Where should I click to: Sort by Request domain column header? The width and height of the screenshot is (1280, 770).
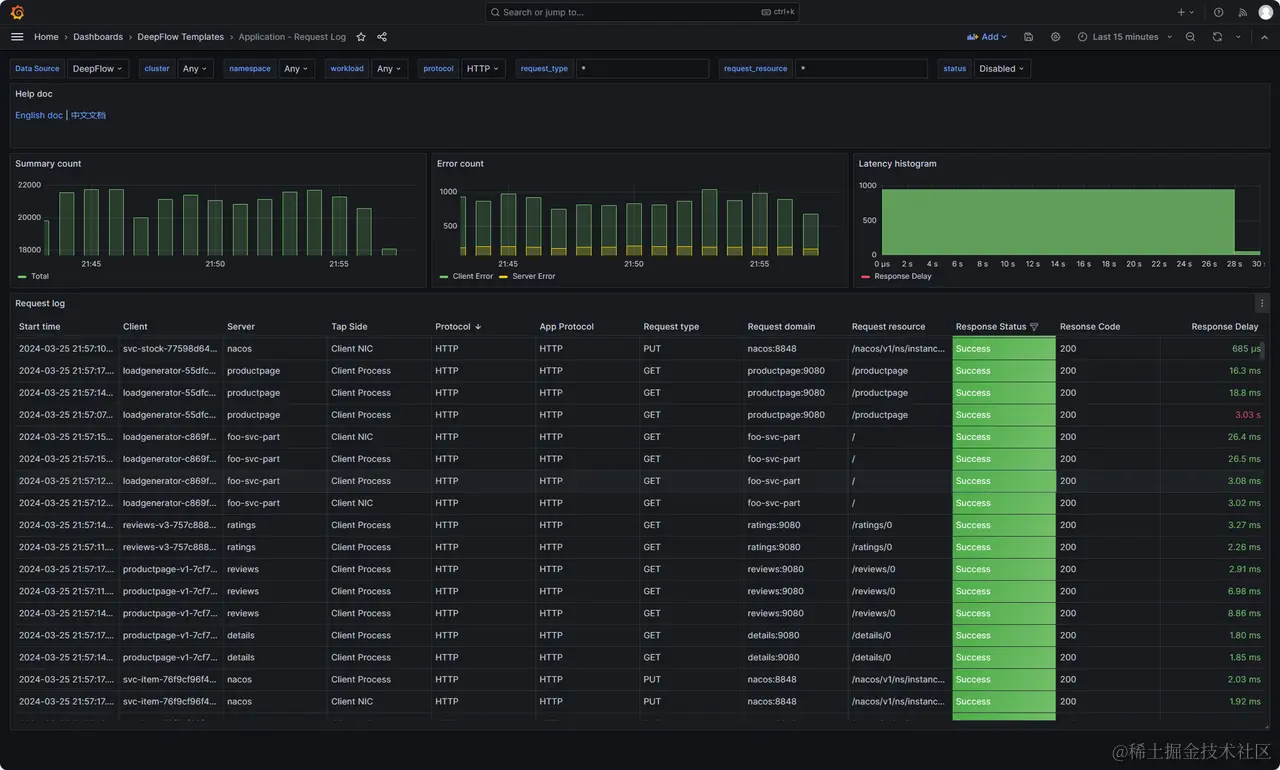[x=781, y=327]
